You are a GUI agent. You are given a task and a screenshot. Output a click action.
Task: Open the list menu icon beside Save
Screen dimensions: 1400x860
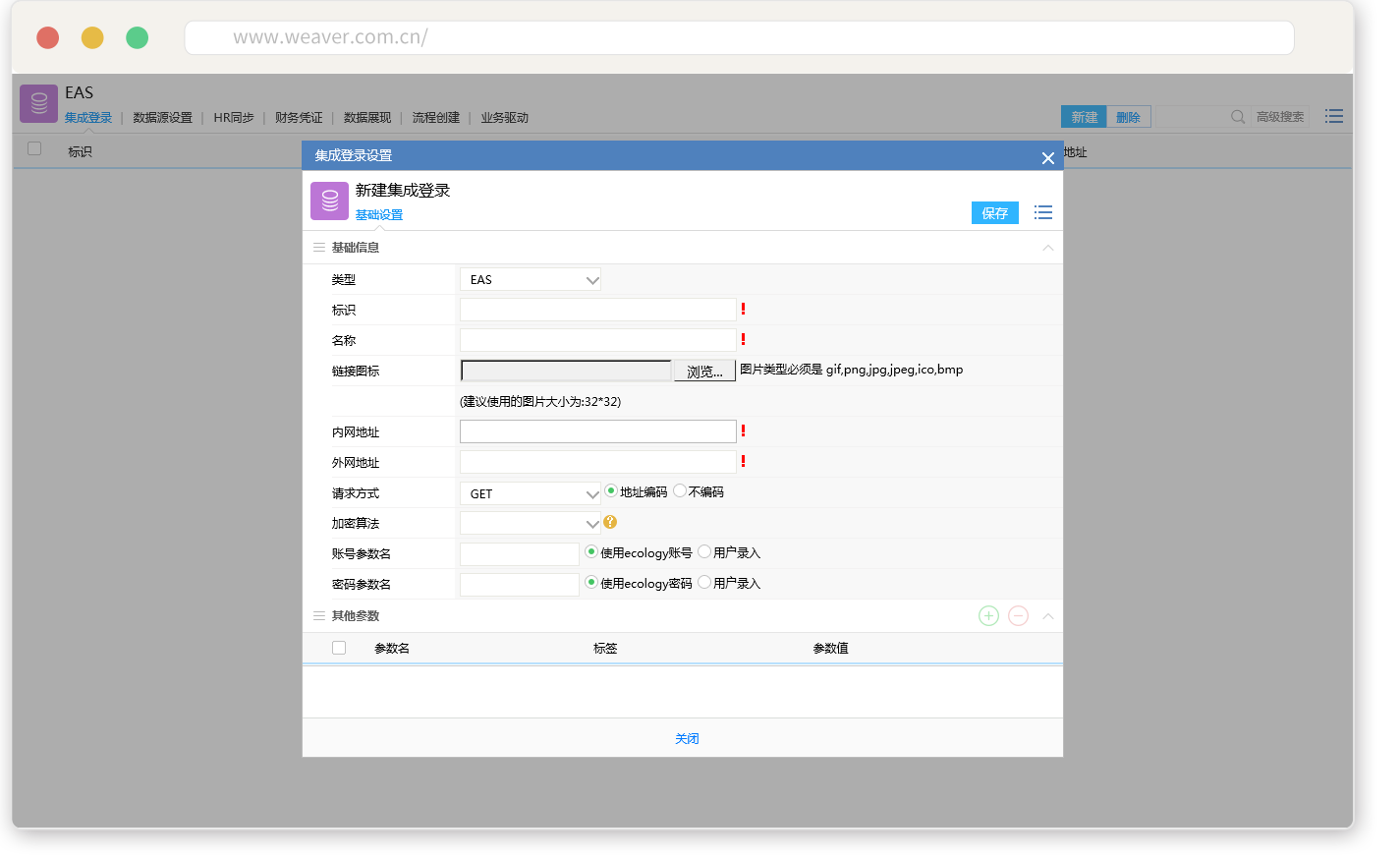click(x=1043, y=213)
